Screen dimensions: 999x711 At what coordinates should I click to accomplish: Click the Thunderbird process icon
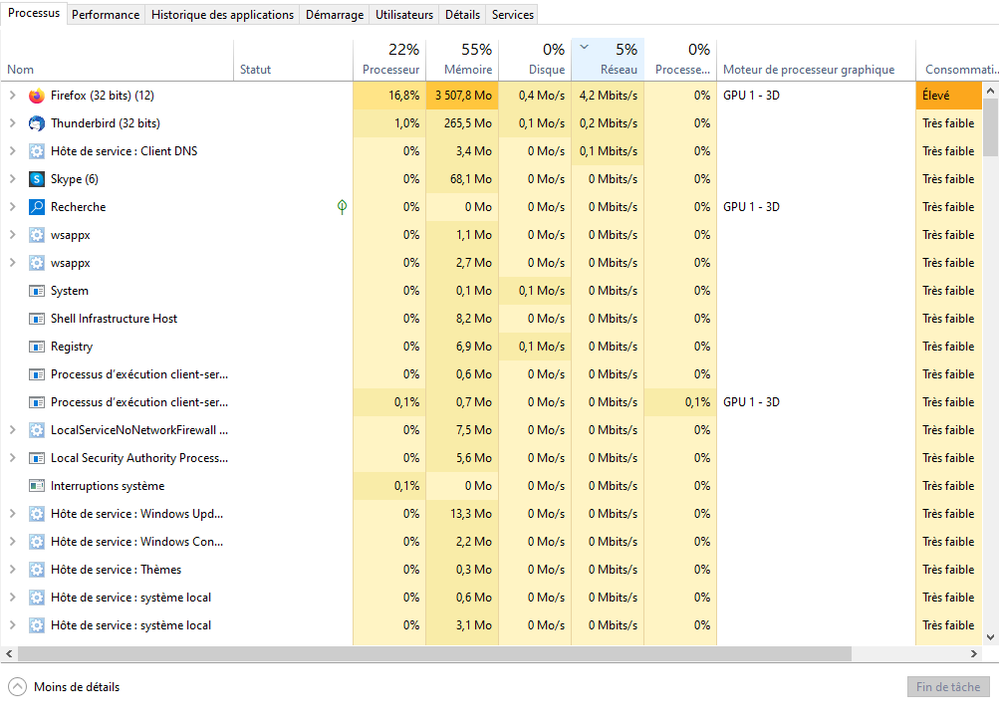(x=37, y=124)
